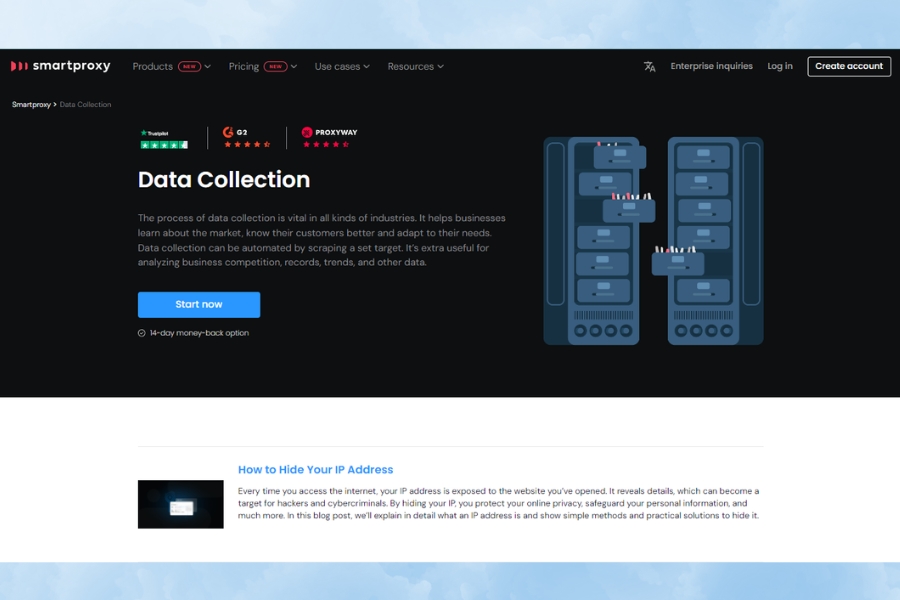Open the Pricing menu item
900x600 pixels.
[x=244, y=67]
